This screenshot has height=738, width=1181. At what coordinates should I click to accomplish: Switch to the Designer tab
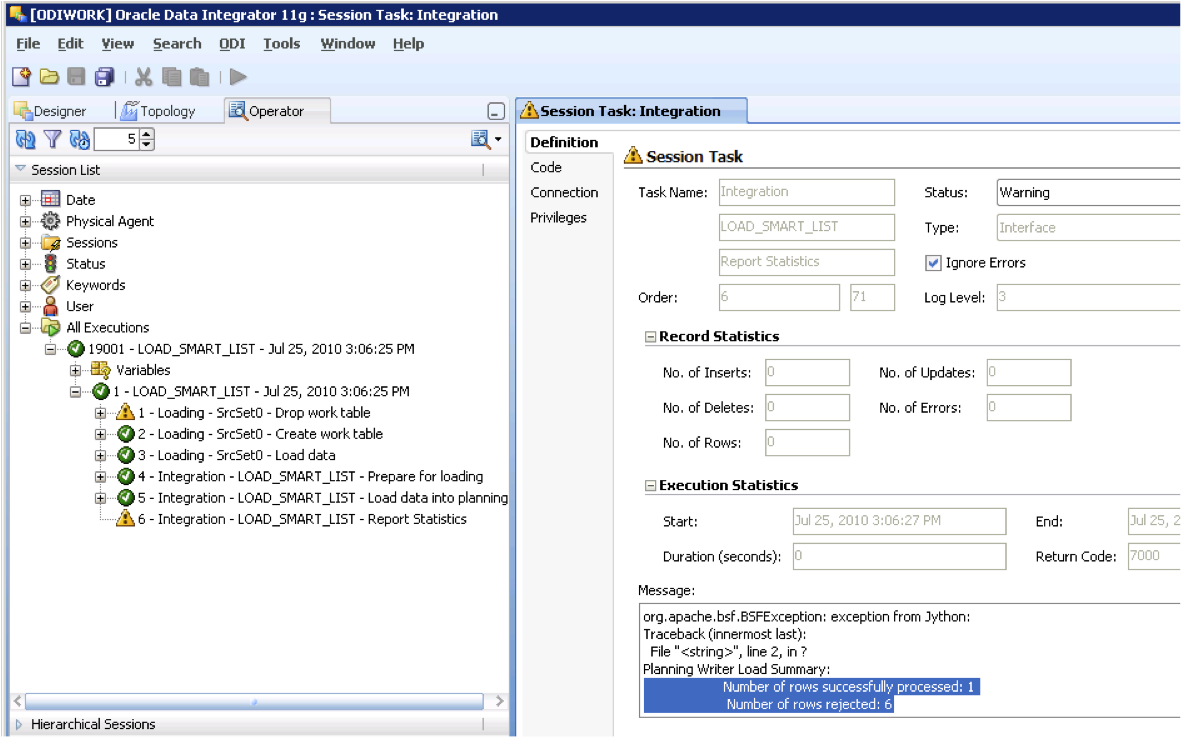50,111
